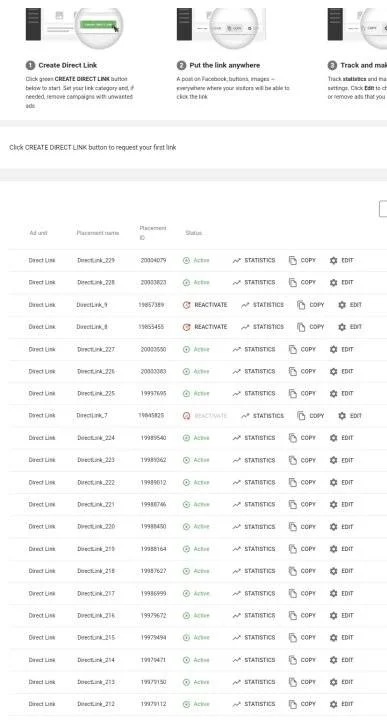Select placement ID 19979112
Screen dimensions: 387x720
pyautogui.click(x=153, y=704)
